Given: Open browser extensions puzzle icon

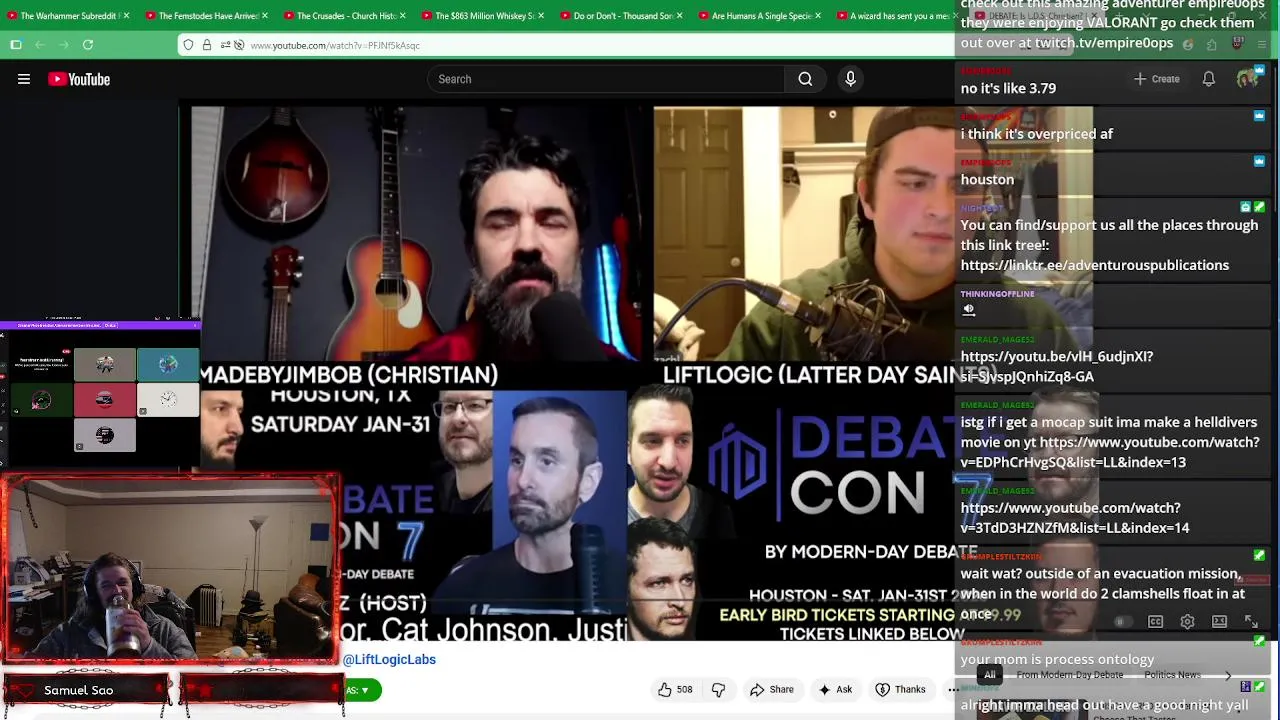Looking at the screenshot, I should click(x=1212, y=45).
